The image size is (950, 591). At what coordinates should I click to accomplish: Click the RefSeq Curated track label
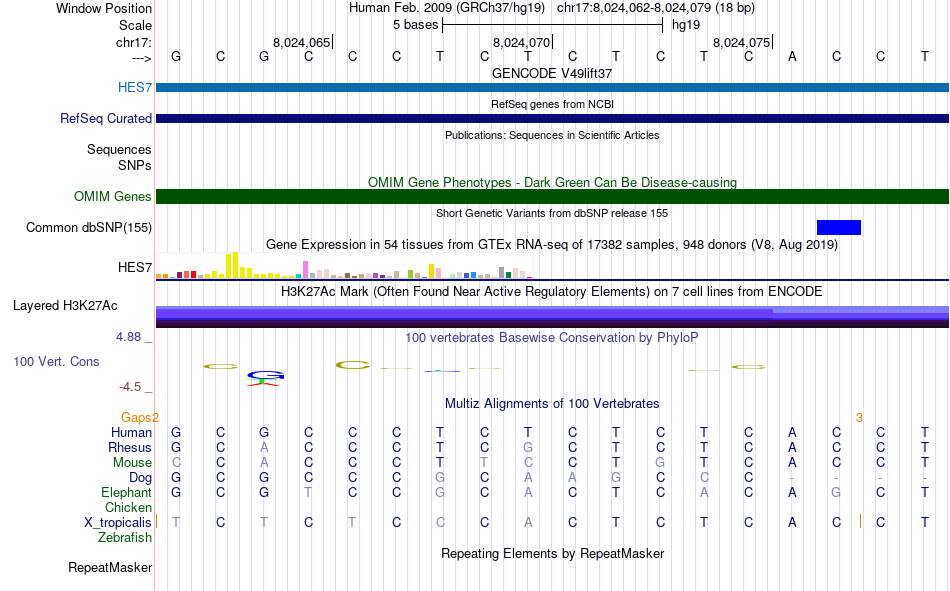click(x=105, y=118)
